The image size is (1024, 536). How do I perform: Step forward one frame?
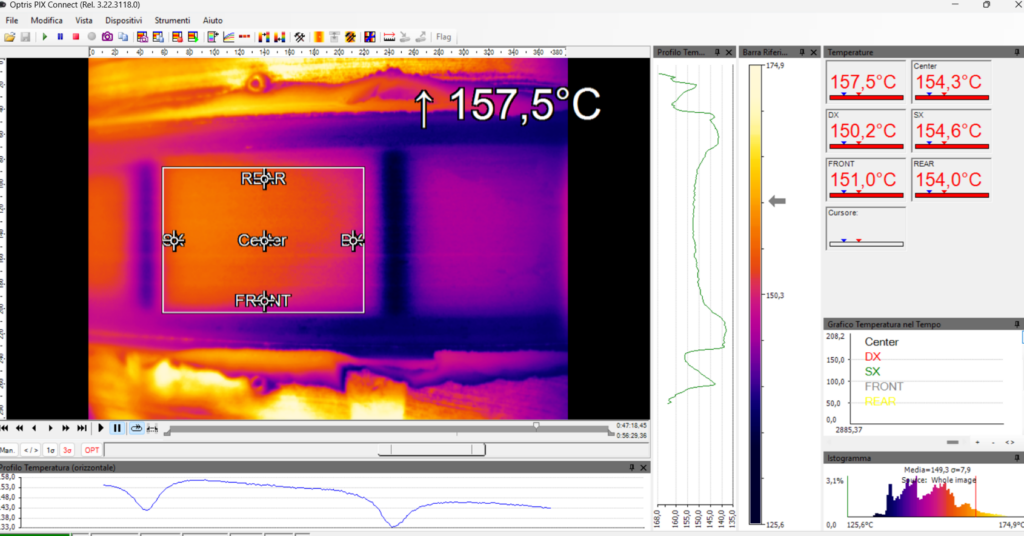[x=50, y=428]
